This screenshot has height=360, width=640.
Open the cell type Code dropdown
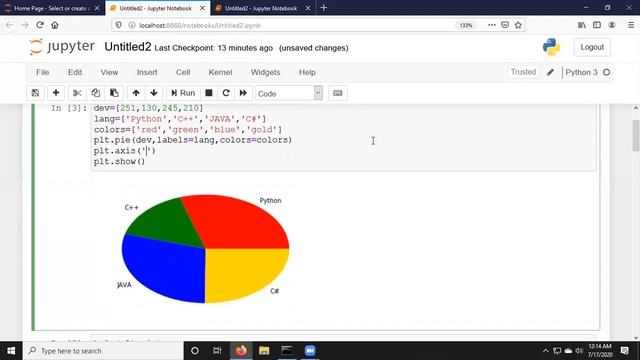(289, 93)
